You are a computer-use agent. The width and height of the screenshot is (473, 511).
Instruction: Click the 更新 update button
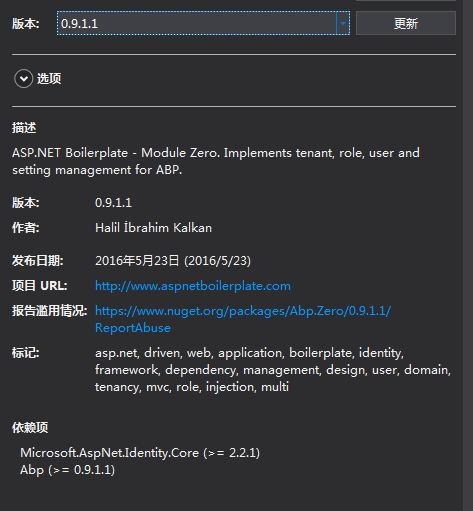[x=406, y=23]
